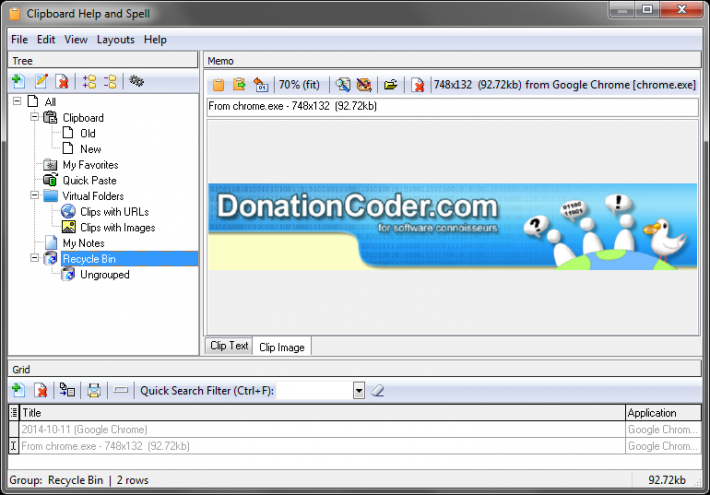Select Virtual Folders in the tree
The image size is (710, 495).
93,196
